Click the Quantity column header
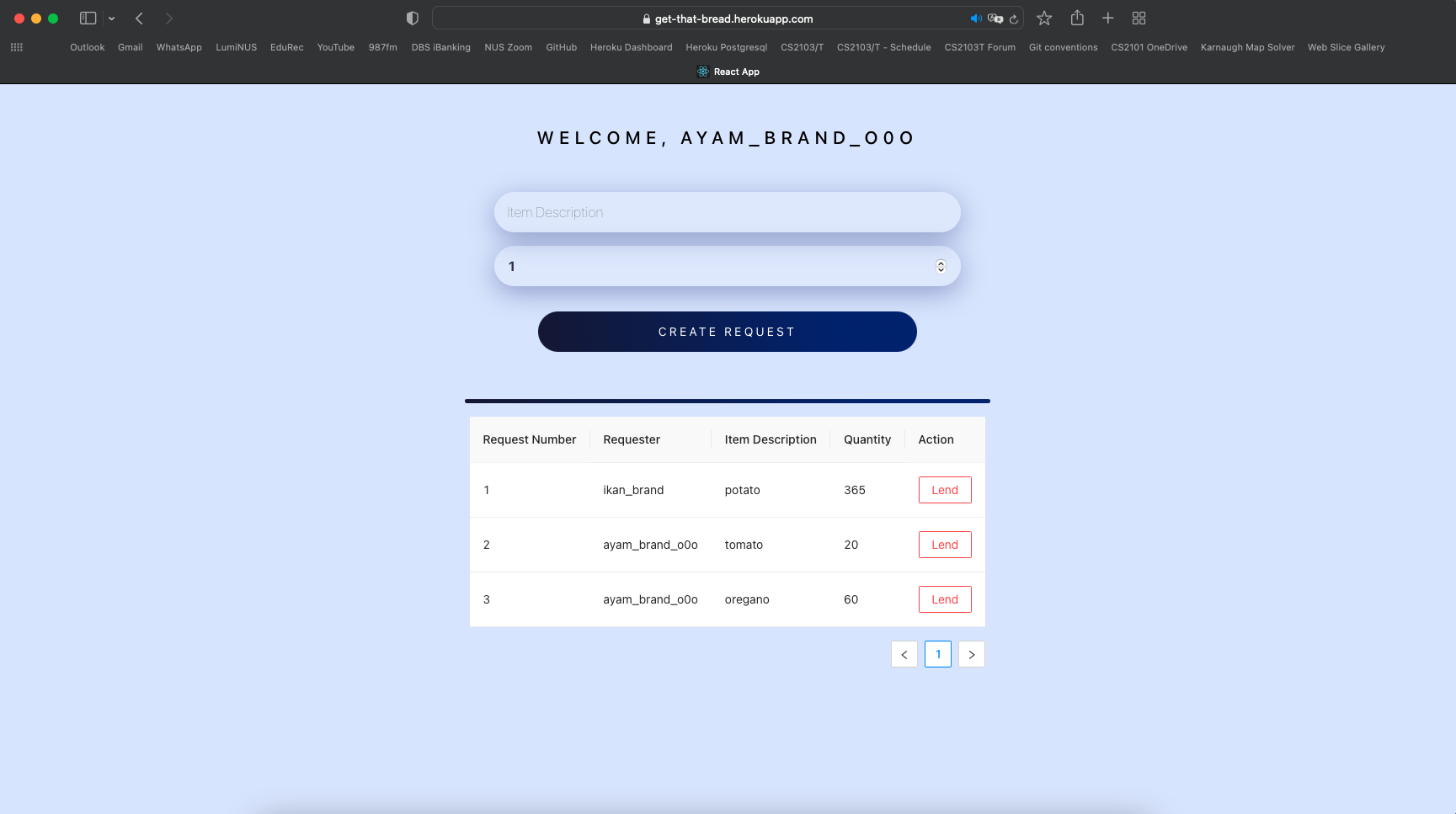1456x814 pixels. coord(867,439)
